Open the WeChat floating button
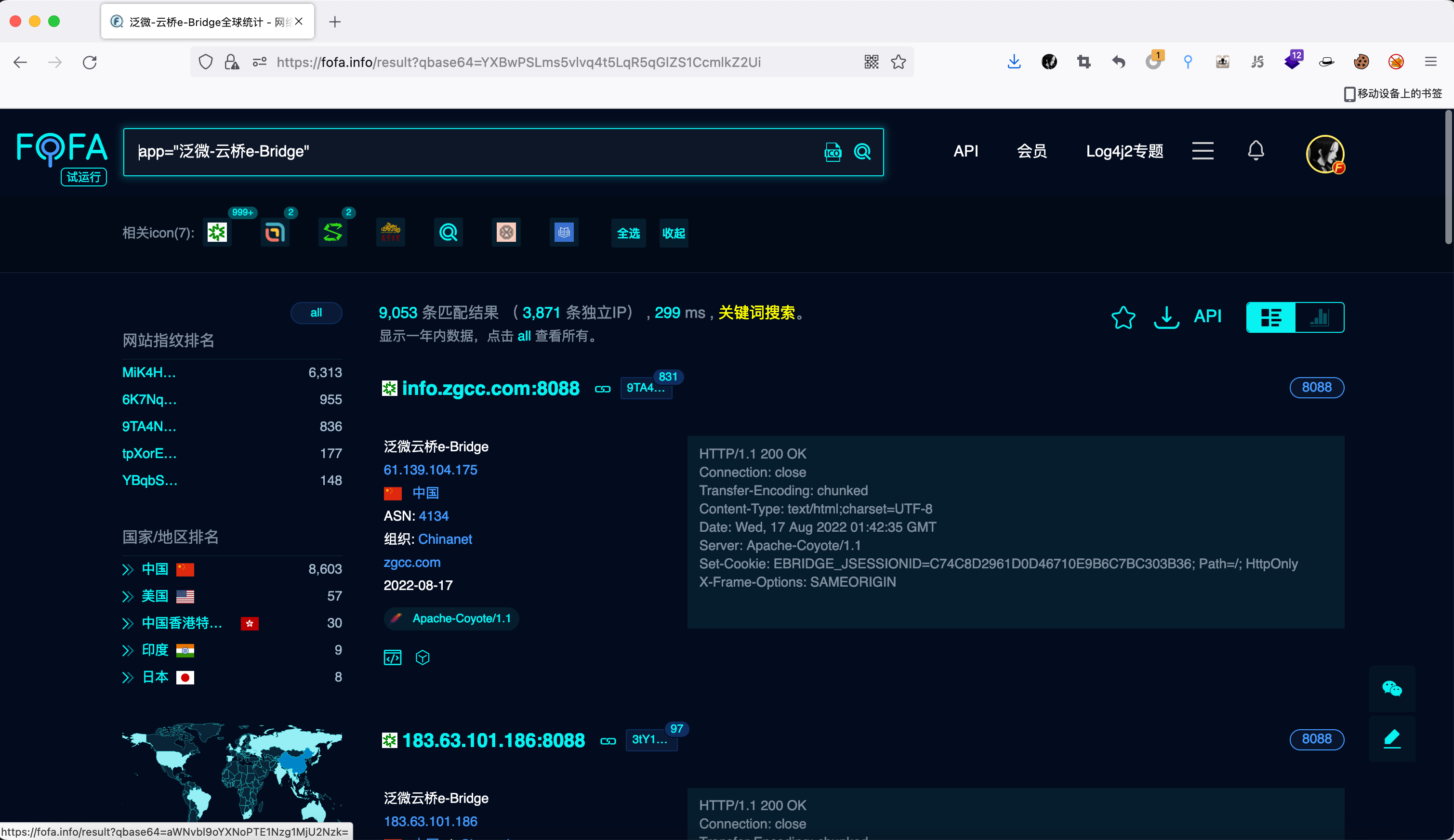 coord(1392,688)
